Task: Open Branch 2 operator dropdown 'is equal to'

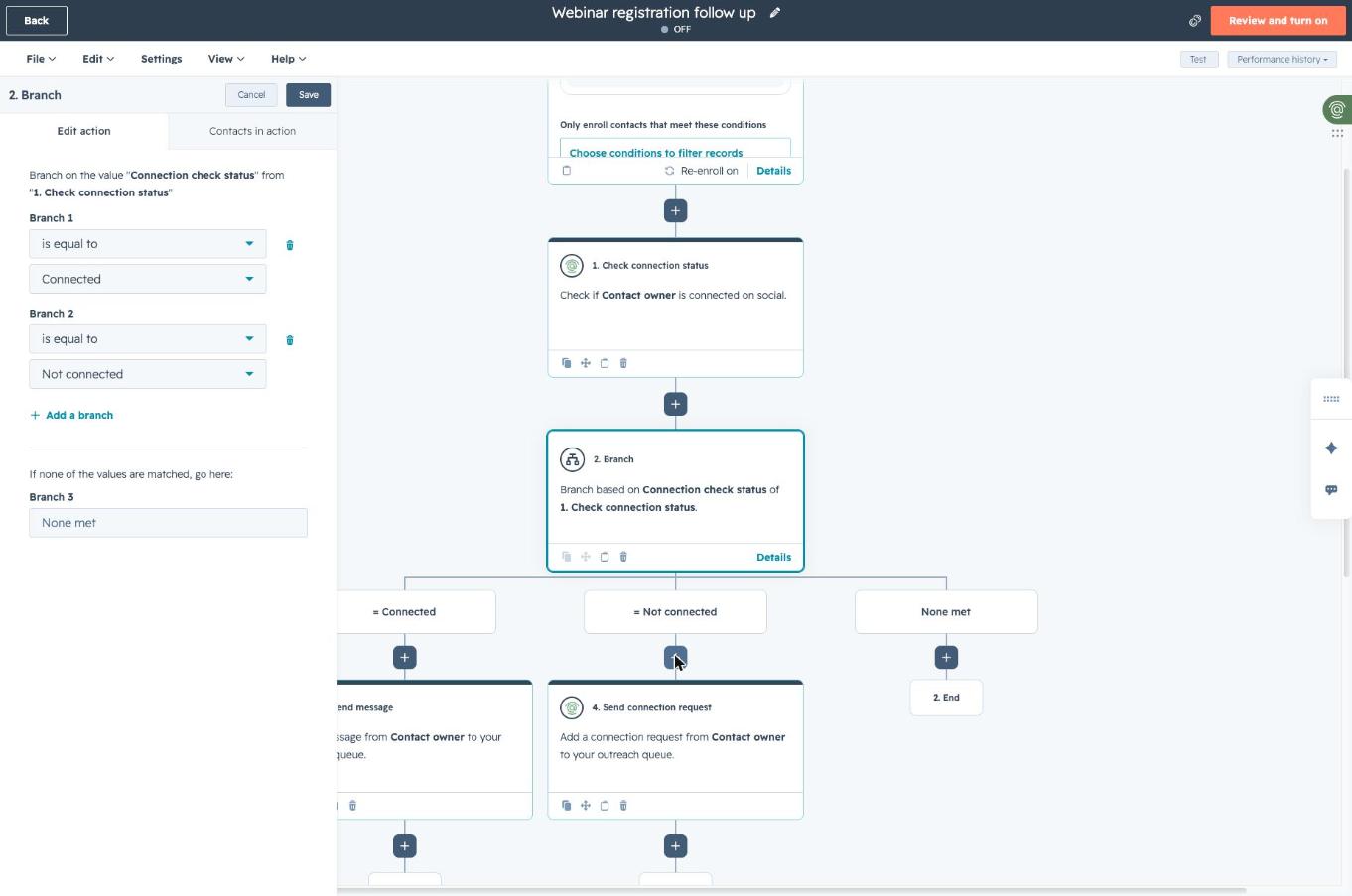Action: coord(148,339)
